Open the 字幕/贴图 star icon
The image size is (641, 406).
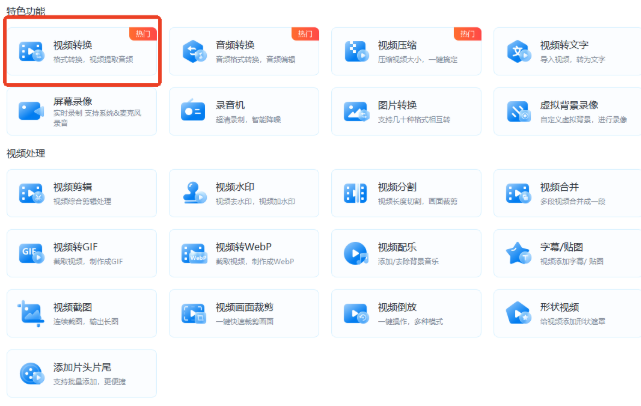click(x=518, y=253)
